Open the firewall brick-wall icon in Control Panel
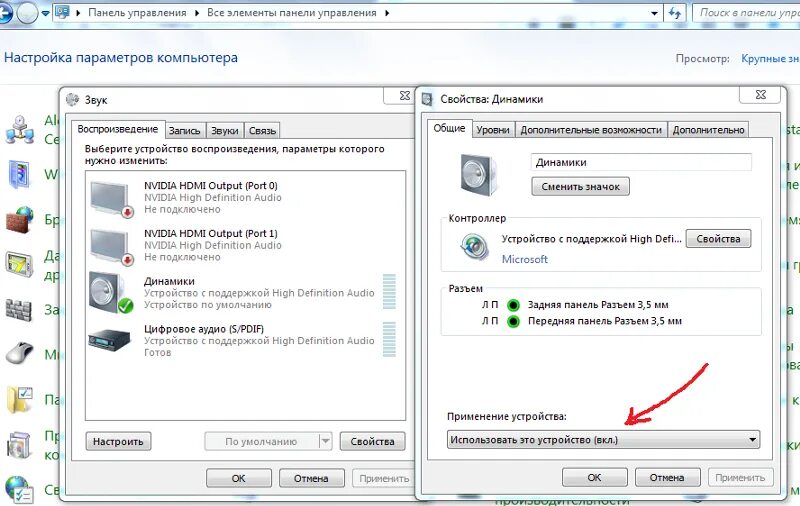This screenshot has height=506, width=800. (x=19, y=220)
